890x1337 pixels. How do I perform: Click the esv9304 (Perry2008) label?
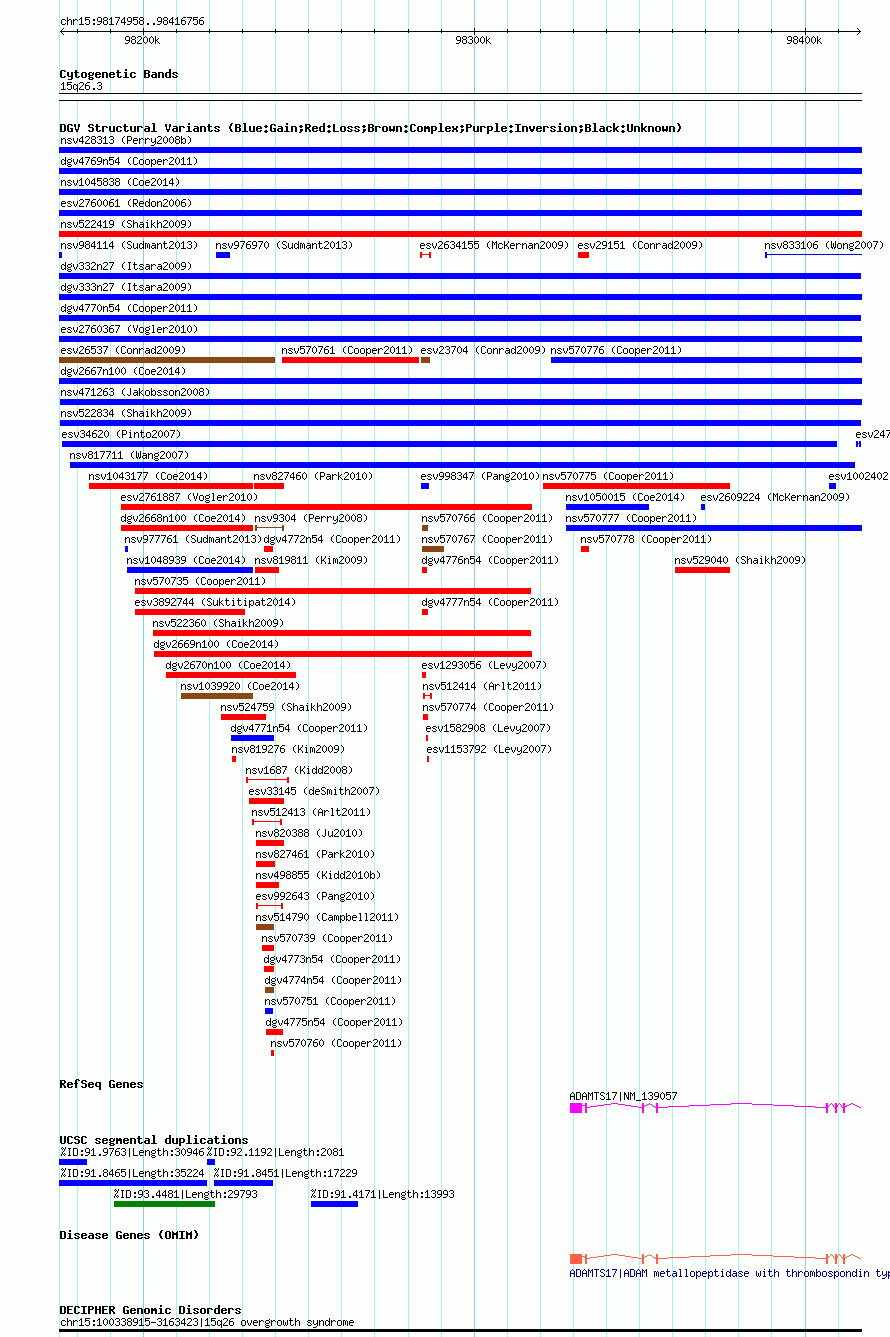(x=311, y=518)
